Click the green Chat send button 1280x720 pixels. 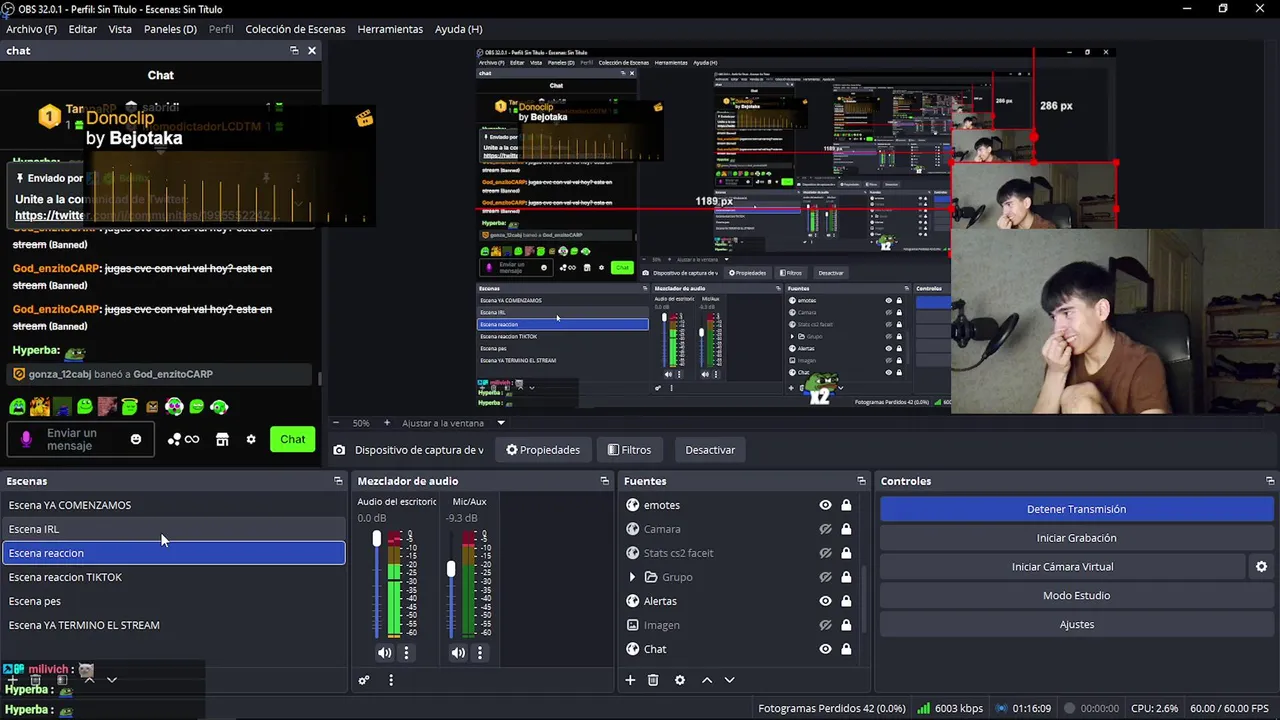click(293, 439)
